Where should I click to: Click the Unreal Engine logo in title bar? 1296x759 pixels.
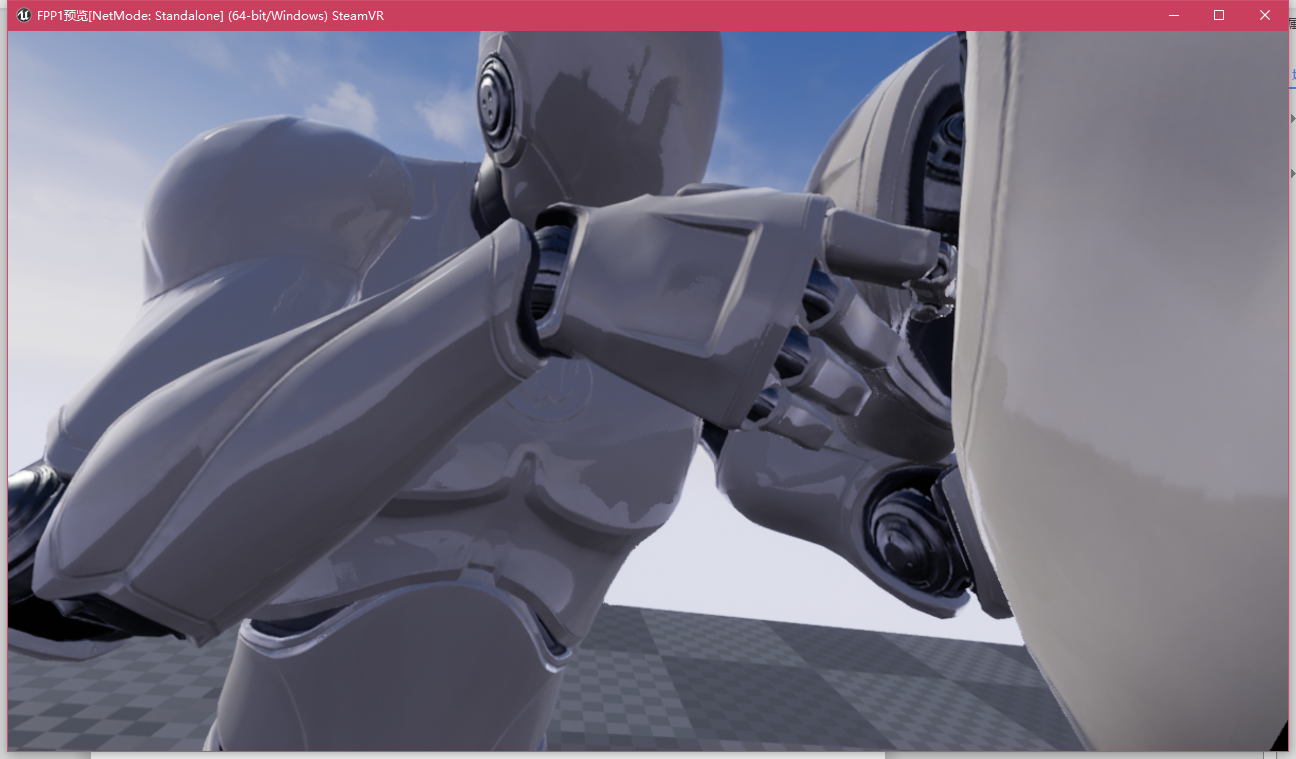pos(23,15)
